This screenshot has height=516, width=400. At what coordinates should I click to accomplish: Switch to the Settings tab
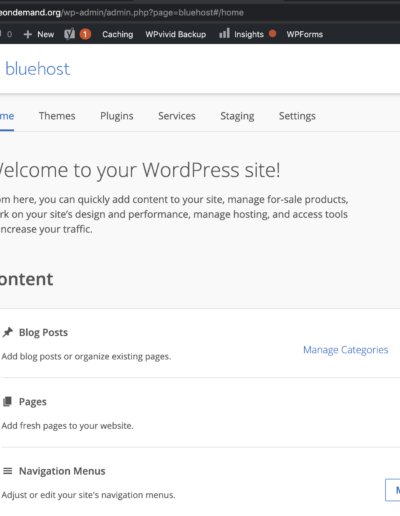point(297,116)
